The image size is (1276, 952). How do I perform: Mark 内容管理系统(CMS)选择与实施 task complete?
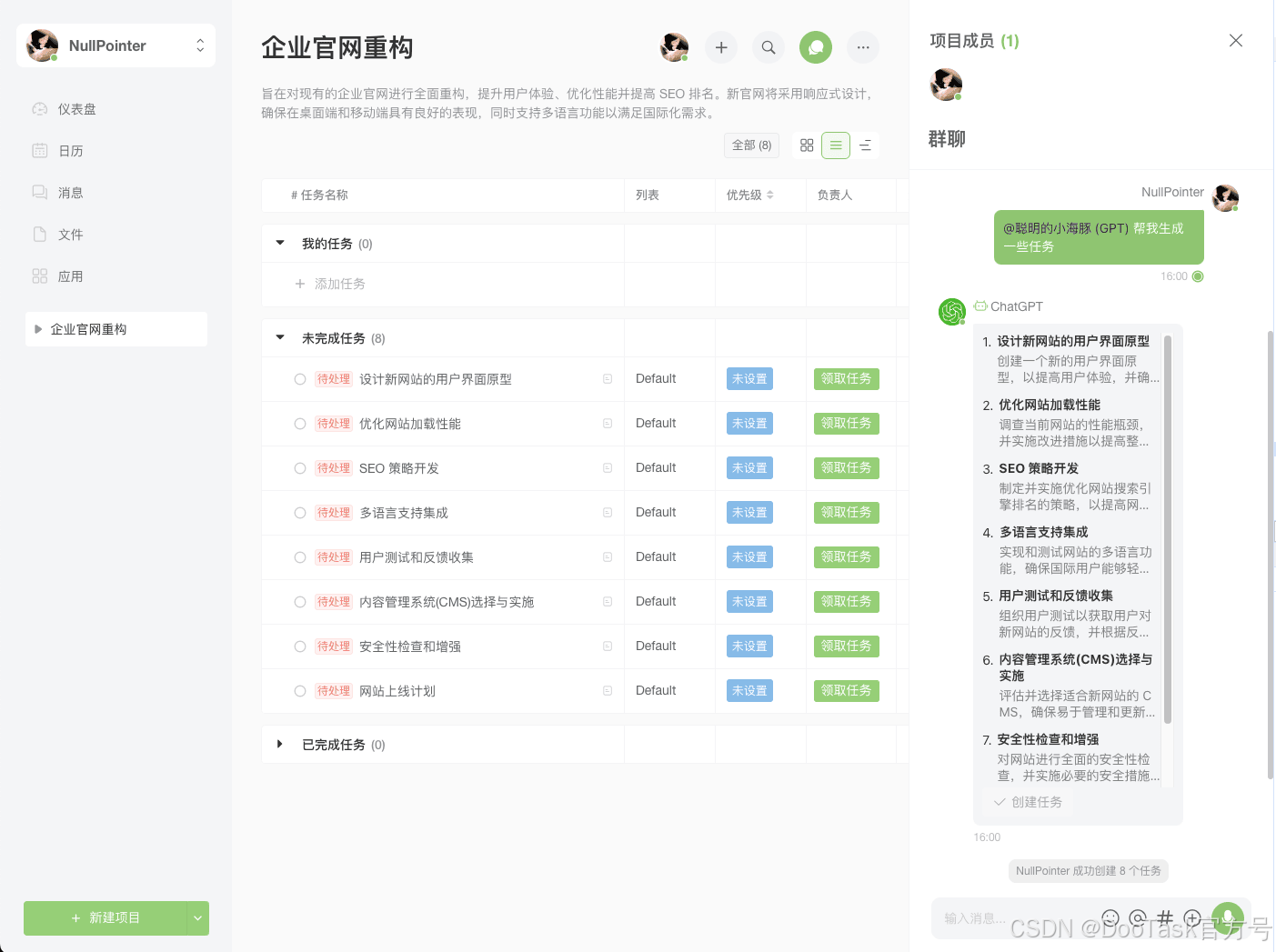click(x=300, y=602)
